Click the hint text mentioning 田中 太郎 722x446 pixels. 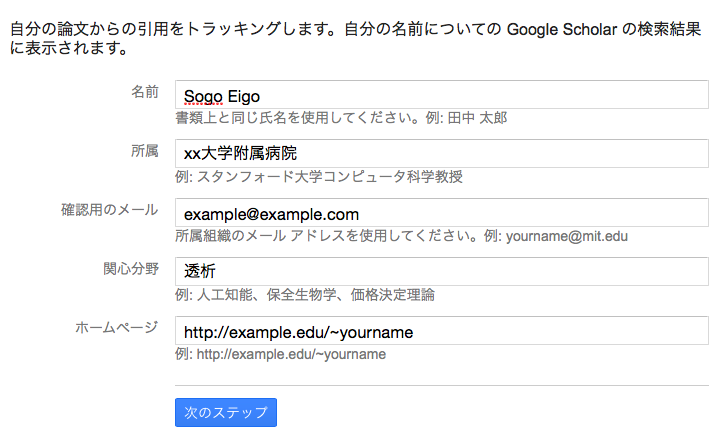341,119
